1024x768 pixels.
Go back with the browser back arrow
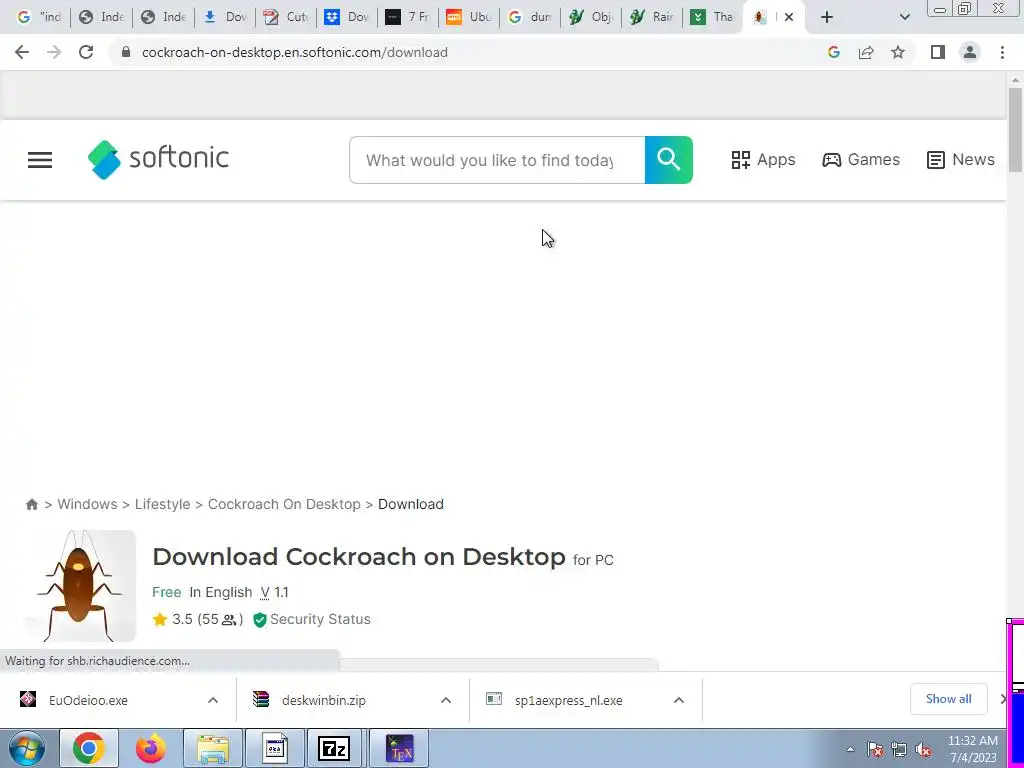22,52
